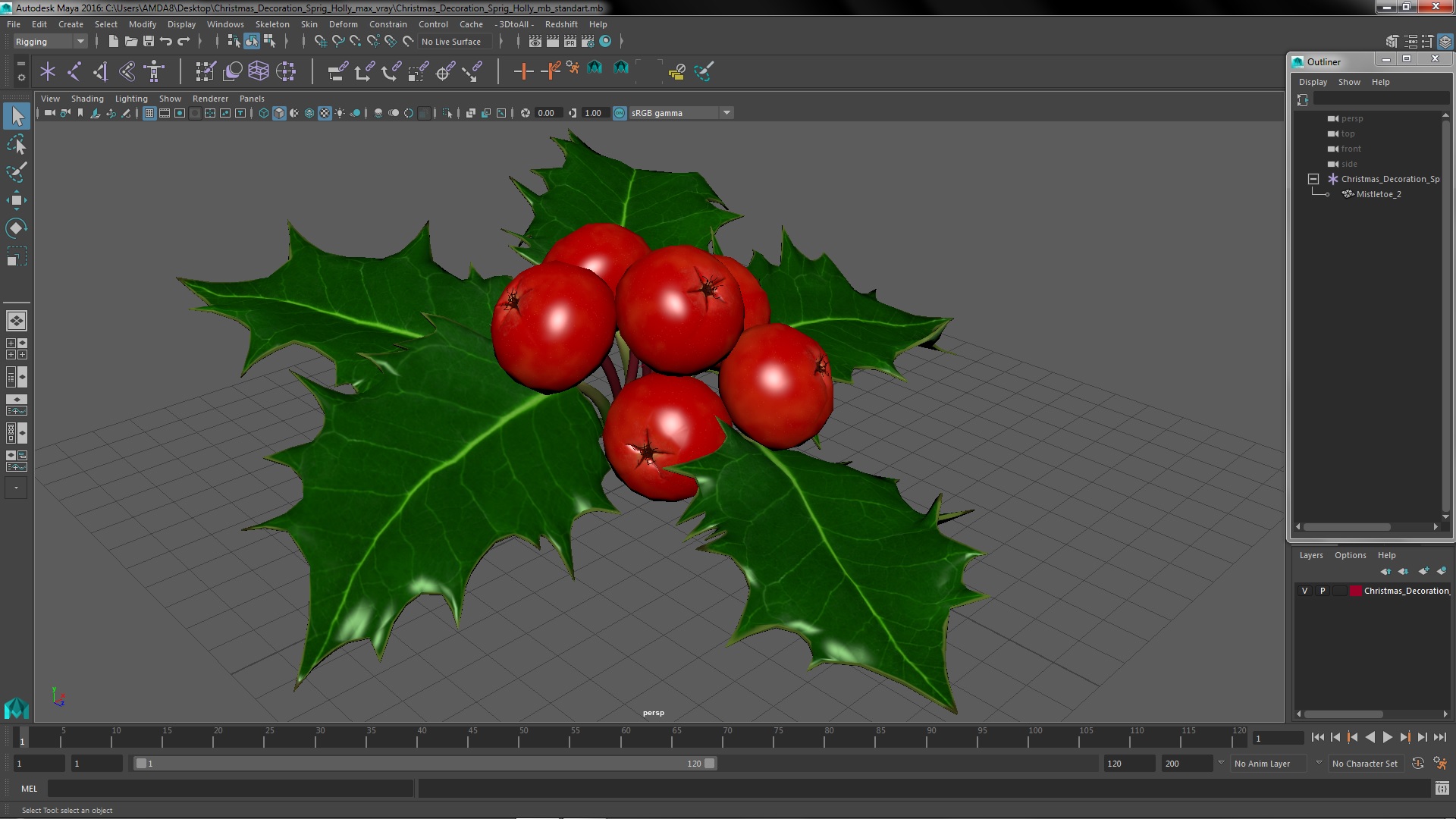Select the arrow Select tool
This screenshot has height=819, width=1456.
[x=17, y=116]
